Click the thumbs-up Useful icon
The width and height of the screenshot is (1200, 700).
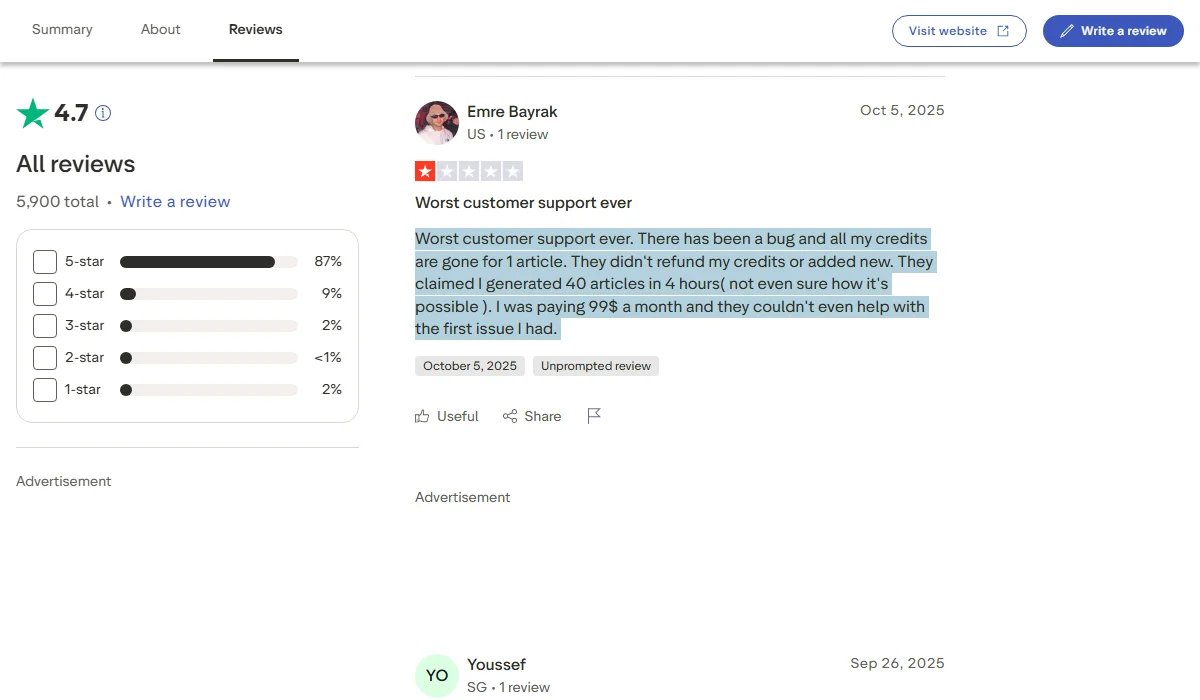pyautogui.click(x=422, y=415)
